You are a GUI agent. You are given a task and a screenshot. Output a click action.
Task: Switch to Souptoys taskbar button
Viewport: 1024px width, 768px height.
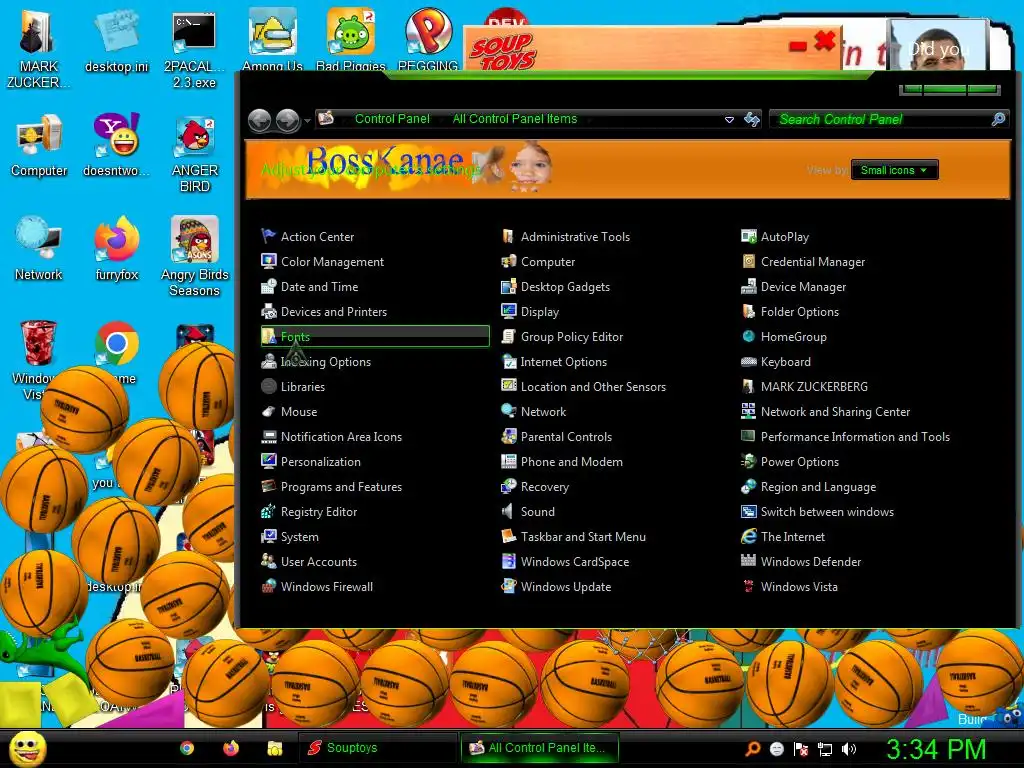[377, 748]
